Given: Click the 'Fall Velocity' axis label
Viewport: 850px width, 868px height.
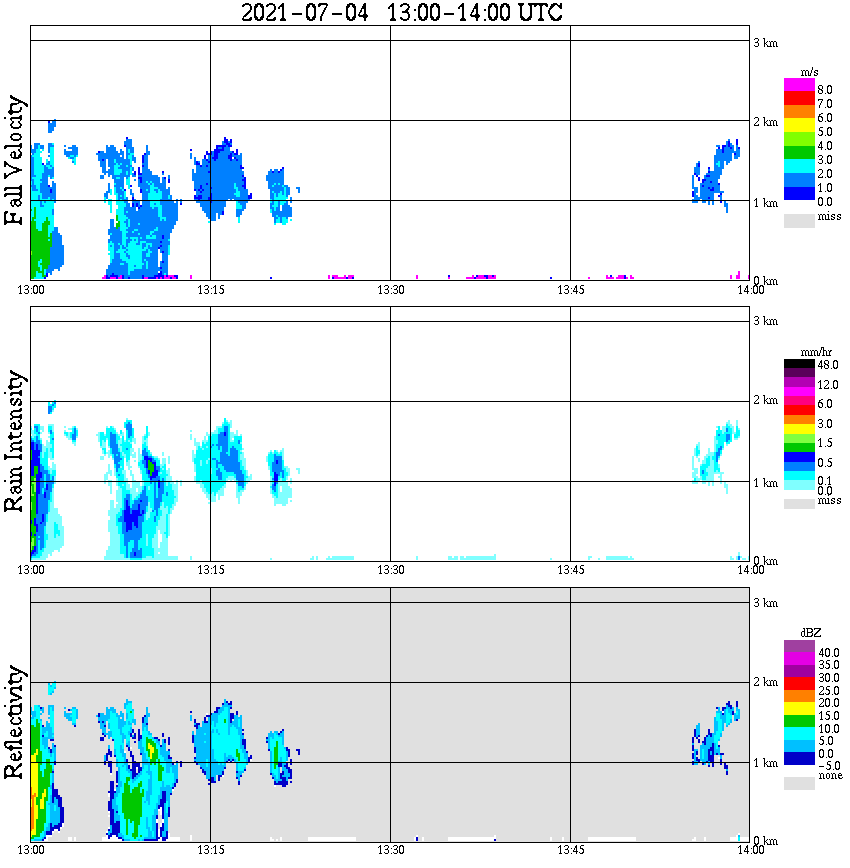Looking at the screenshot, I should 14,160.
